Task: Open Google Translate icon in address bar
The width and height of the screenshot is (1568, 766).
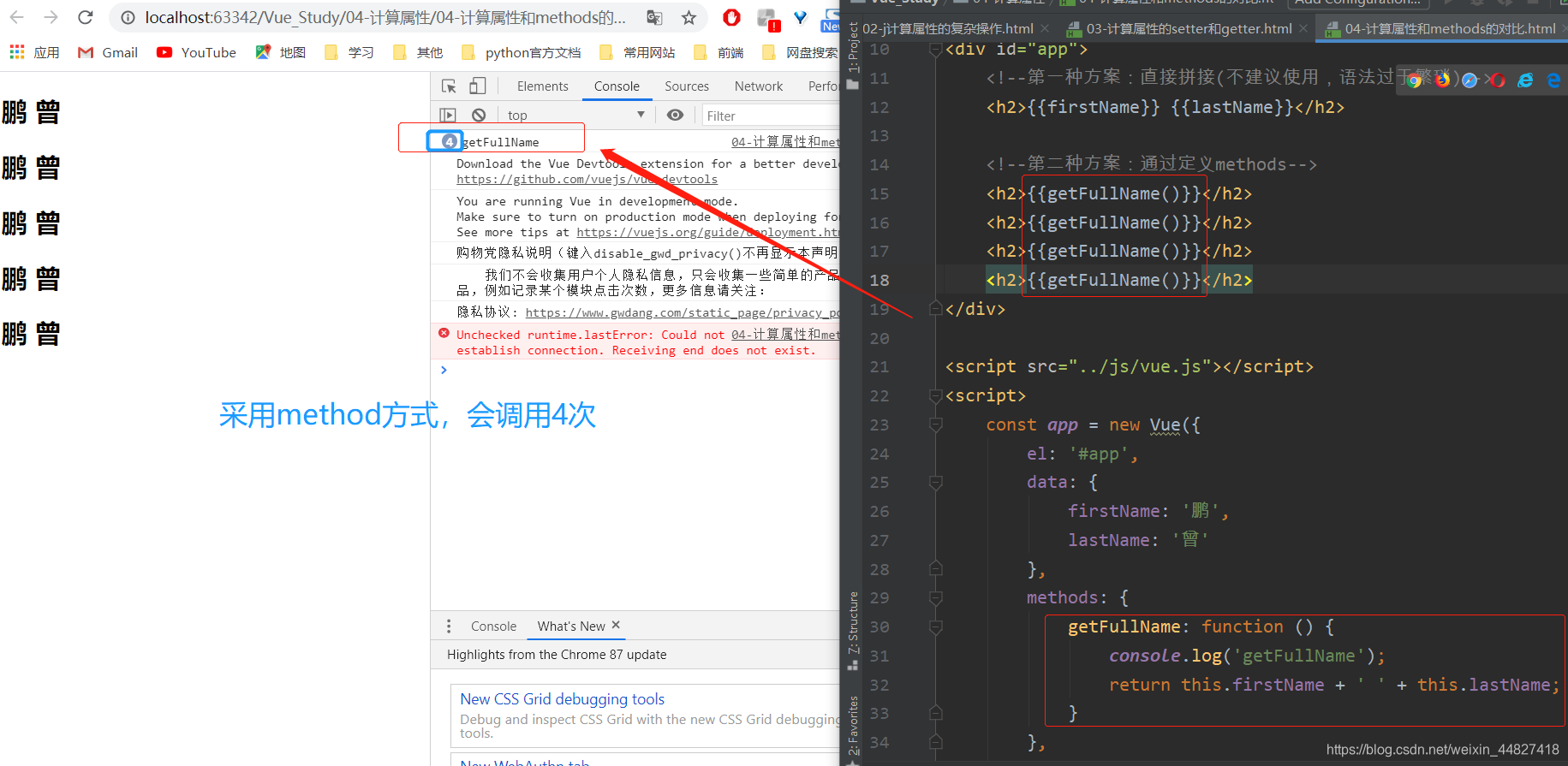Action: [x=654, y=17]
